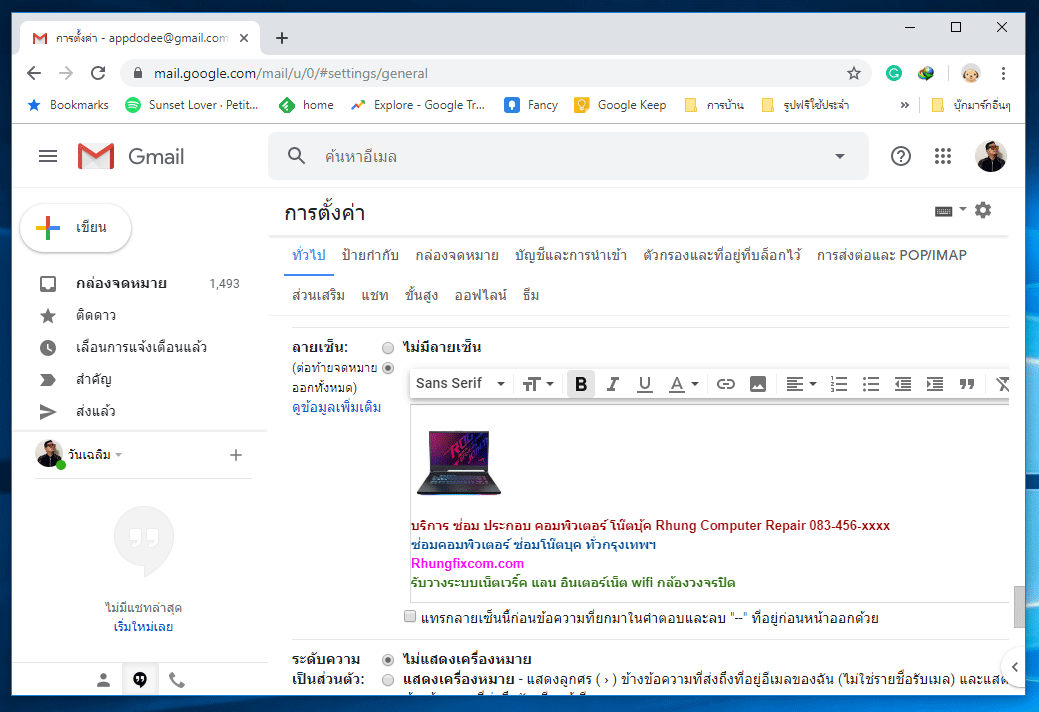This screenshot has height=712, width=1039.
Task: Insert an image in the signature
Action: 757,384
